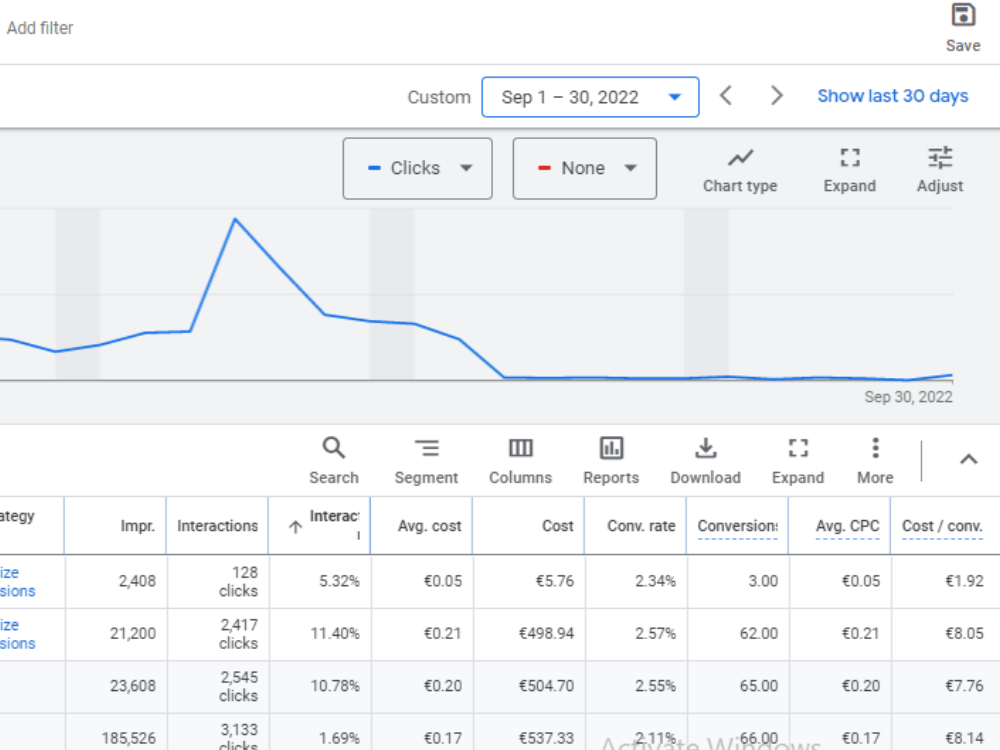Collapse the table with the chevron
The width and height of the screenshot is (1000, 750).
pyautogui.click(x=967, y=459)
